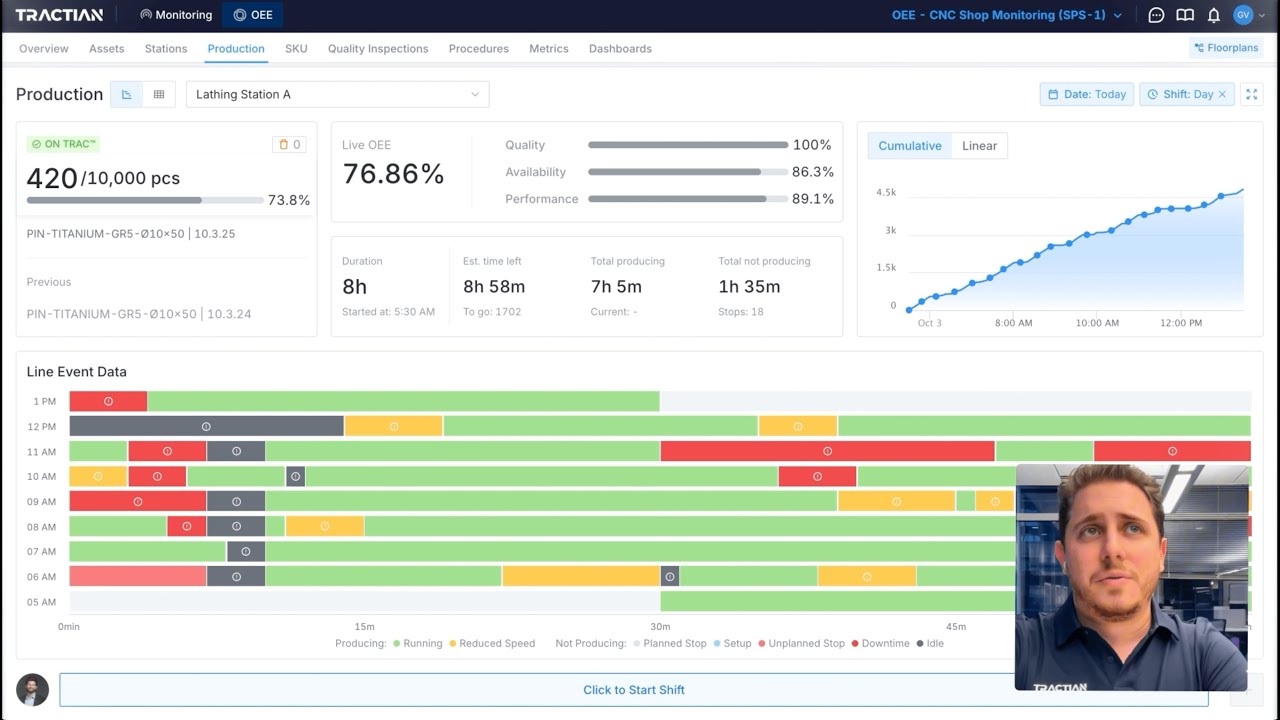1280x720 pixels.
Task: Toggle the Setup legend item
Action: [x=732, y=643]
